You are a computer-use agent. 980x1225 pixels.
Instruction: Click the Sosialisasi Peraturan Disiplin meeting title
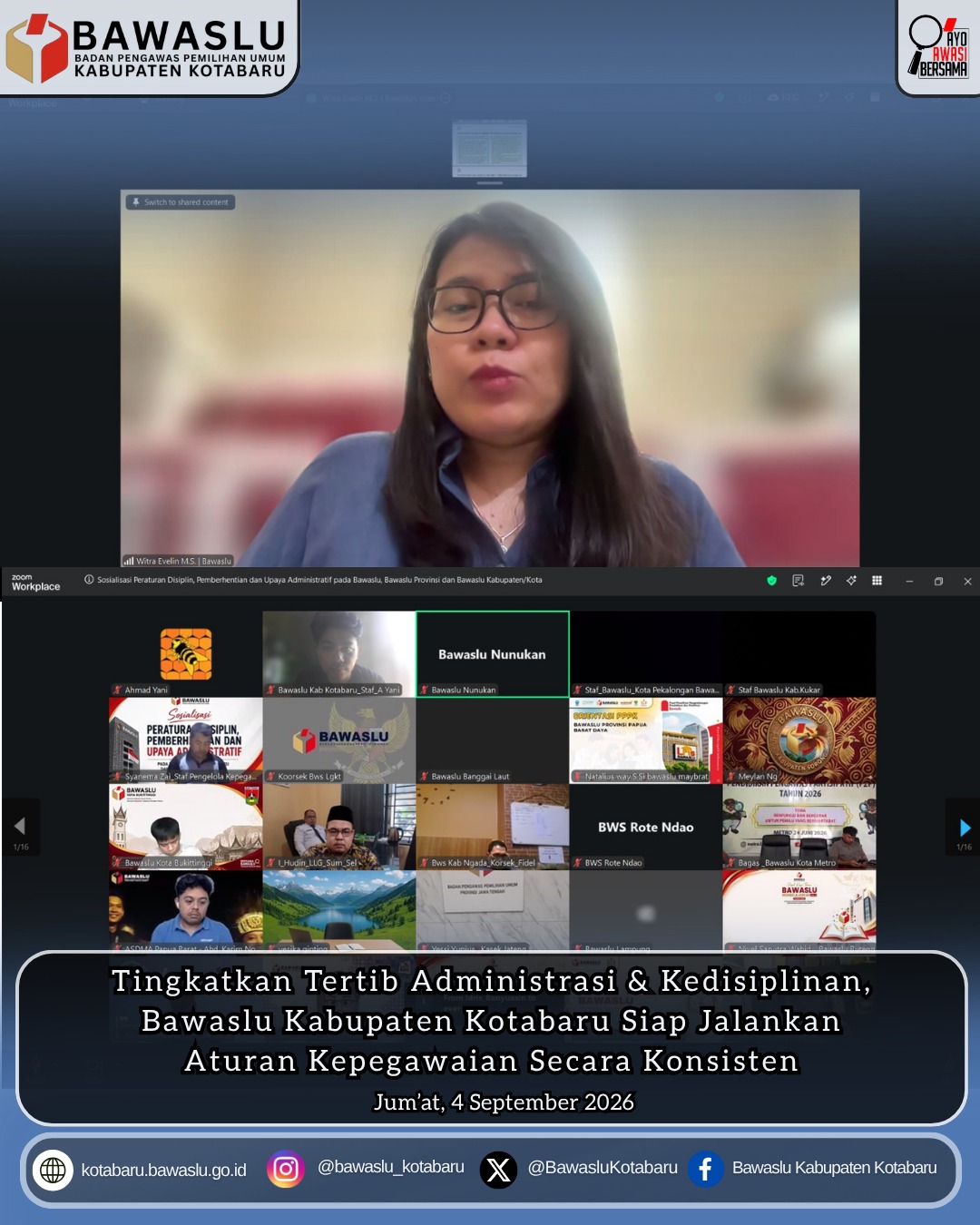[319, 580]
